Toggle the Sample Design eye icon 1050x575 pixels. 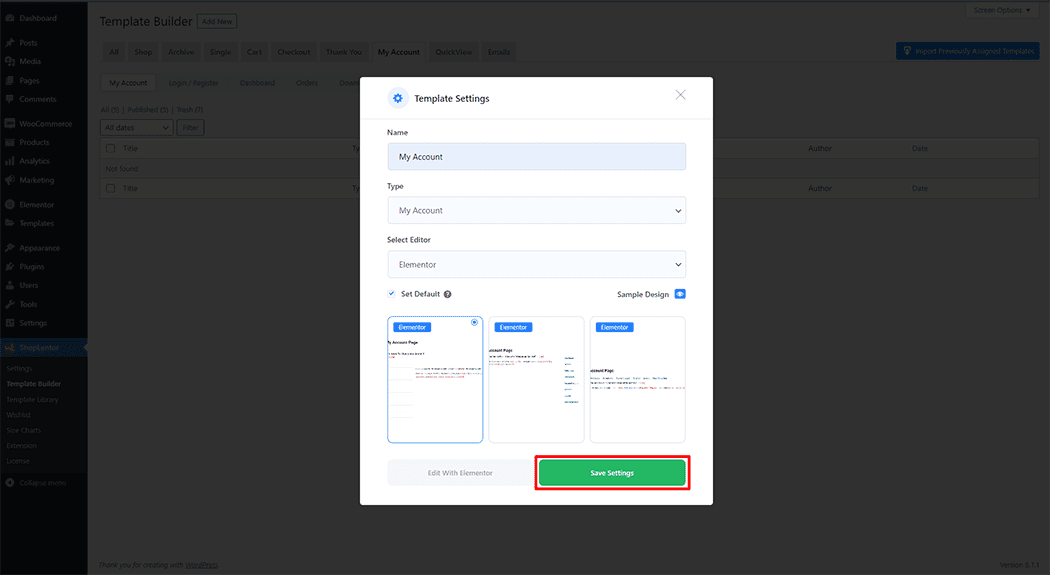point(680,295)
